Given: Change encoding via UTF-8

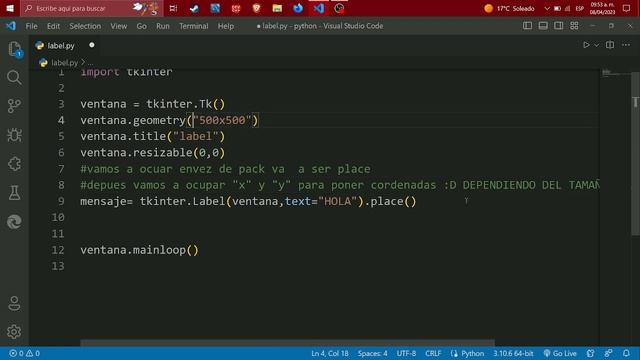Looking at the screenshot, I should (406, 353).
